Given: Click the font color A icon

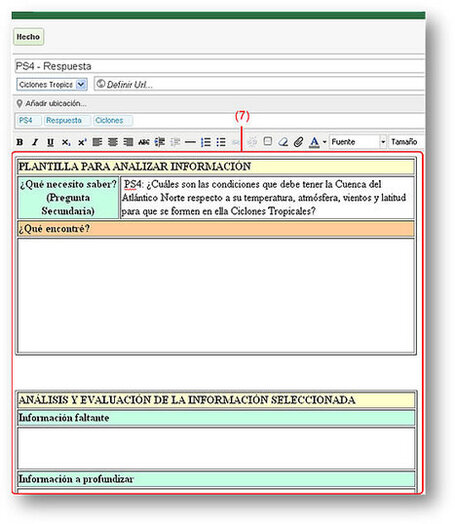Looking at the screenshot, I should click(x=314, y=142).
